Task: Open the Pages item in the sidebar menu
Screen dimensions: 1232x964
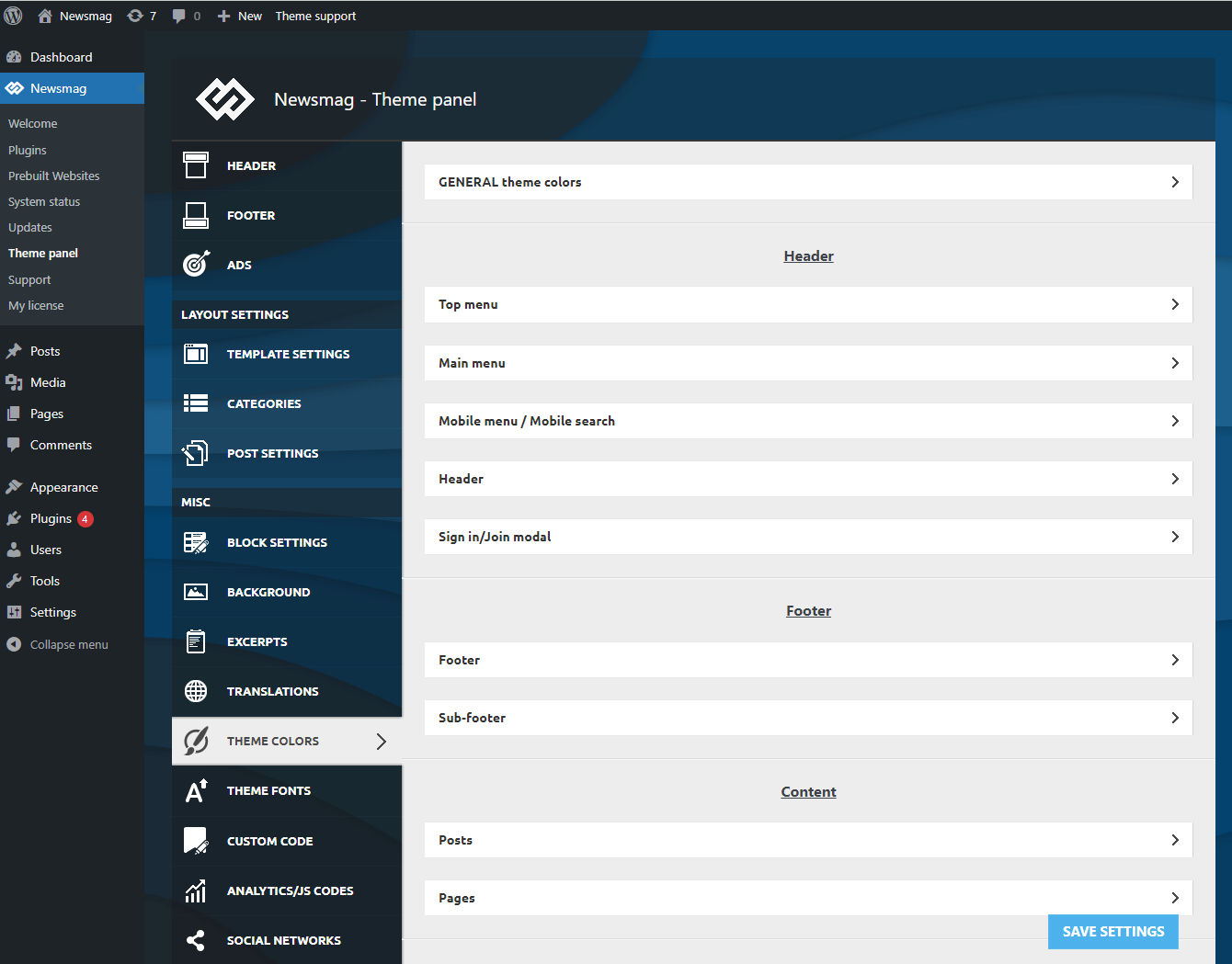Action: pyautogui.click(x=47, y=414)
